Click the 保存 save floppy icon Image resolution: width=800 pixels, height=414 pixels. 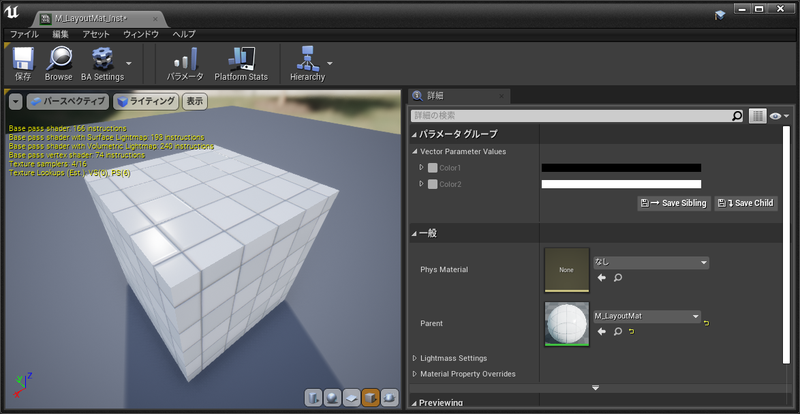[x=23, y=59]
